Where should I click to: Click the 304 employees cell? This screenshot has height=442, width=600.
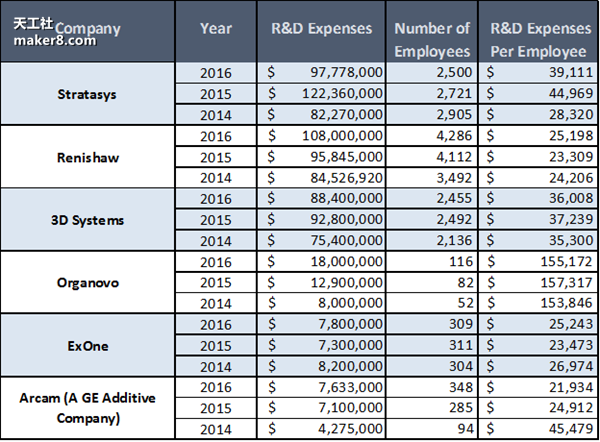(x=432, y=366)
